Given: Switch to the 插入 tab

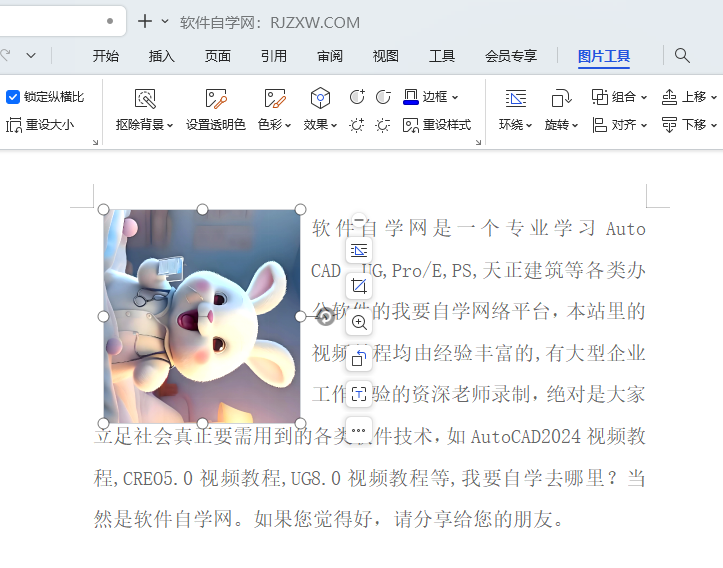Looking at the screenshot, I should [161, 56].
